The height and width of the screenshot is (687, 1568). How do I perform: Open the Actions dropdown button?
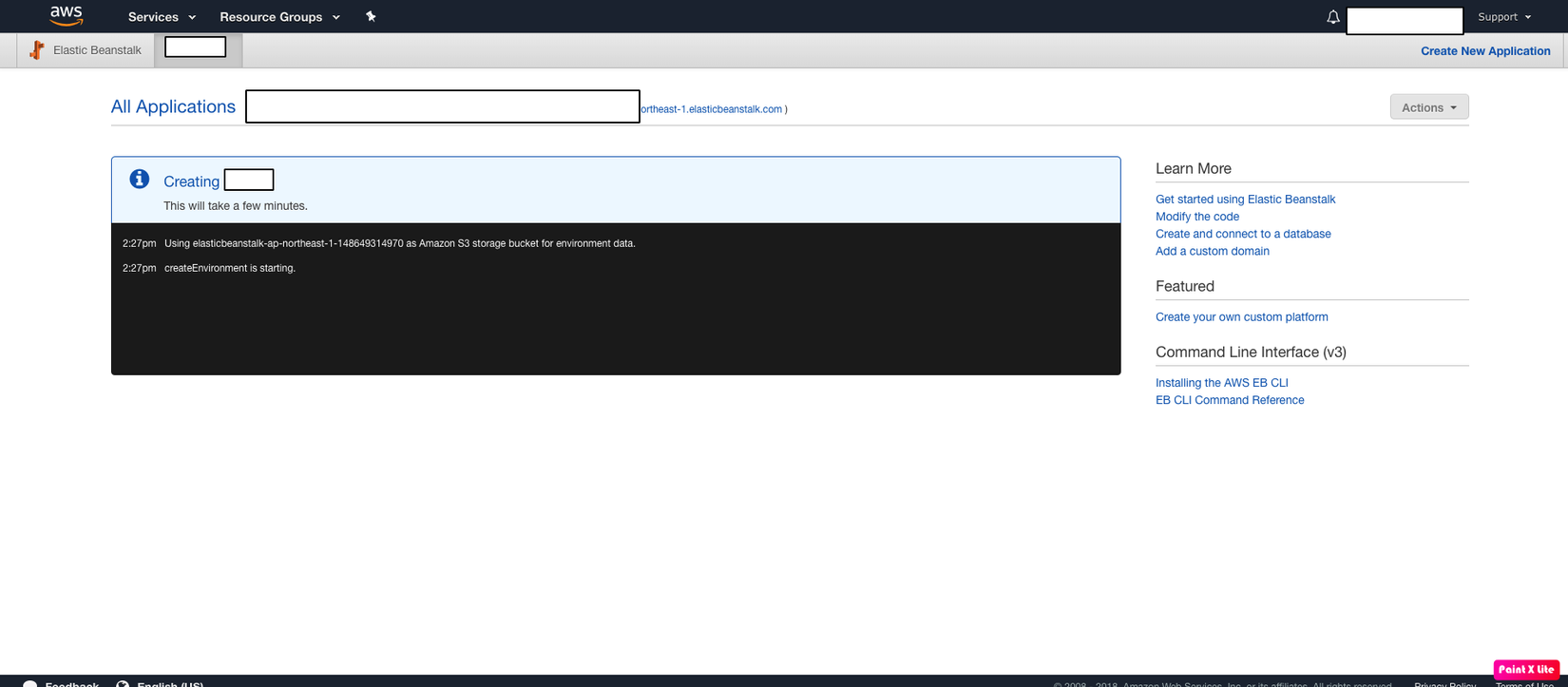tap(1429, 107)
